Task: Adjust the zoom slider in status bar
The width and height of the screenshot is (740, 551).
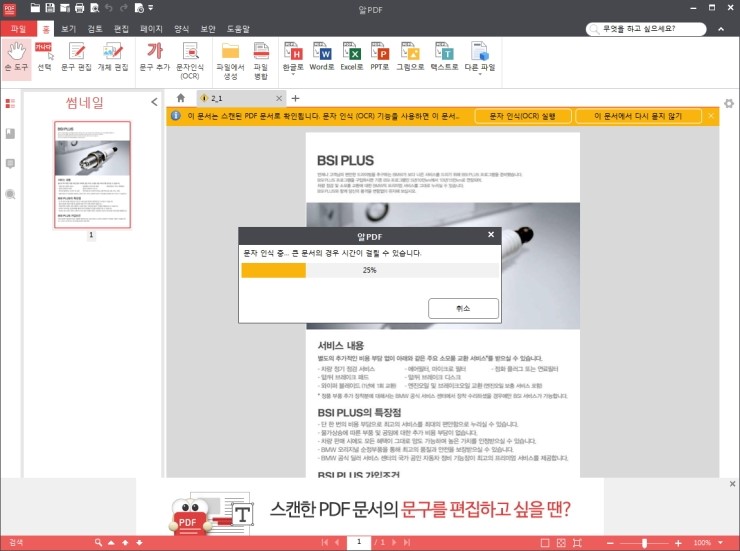Action: pyautogui.click(x=644, y=543)
